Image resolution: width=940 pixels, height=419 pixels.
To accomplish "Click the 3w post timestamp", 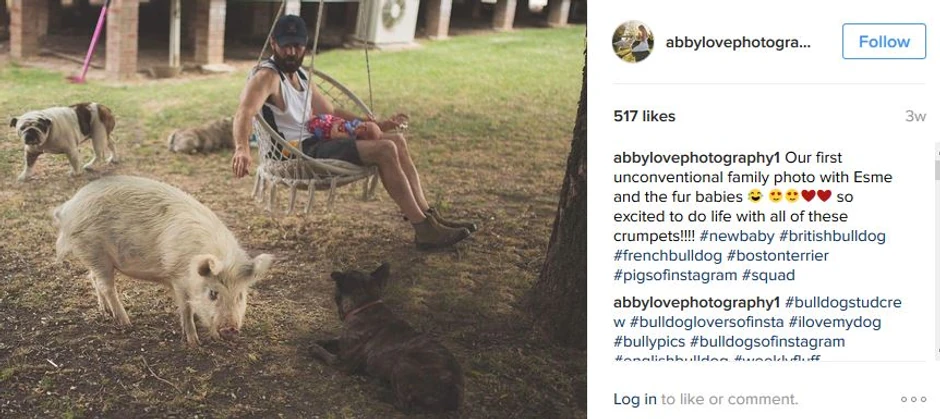I will coord(915,116).
